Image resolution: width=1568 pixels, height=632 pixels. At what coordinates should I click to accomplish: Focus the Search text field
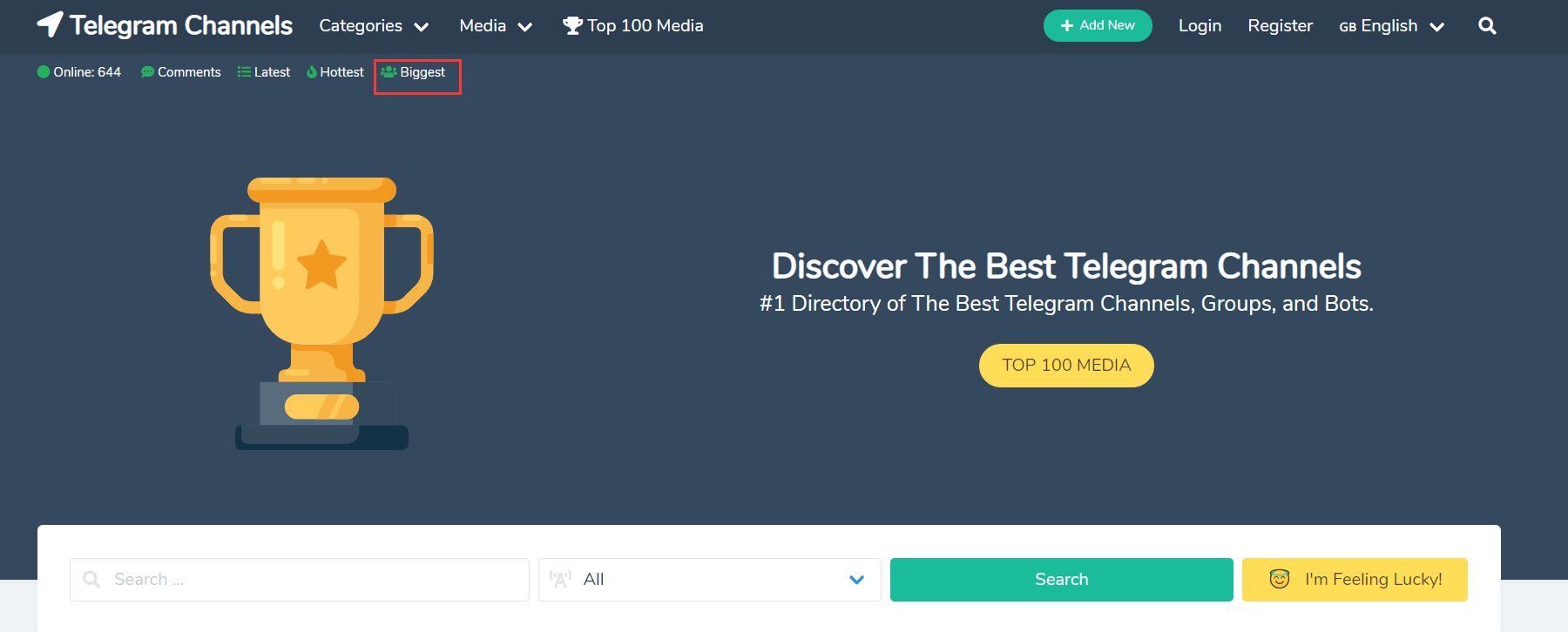[x=300, y=580]
